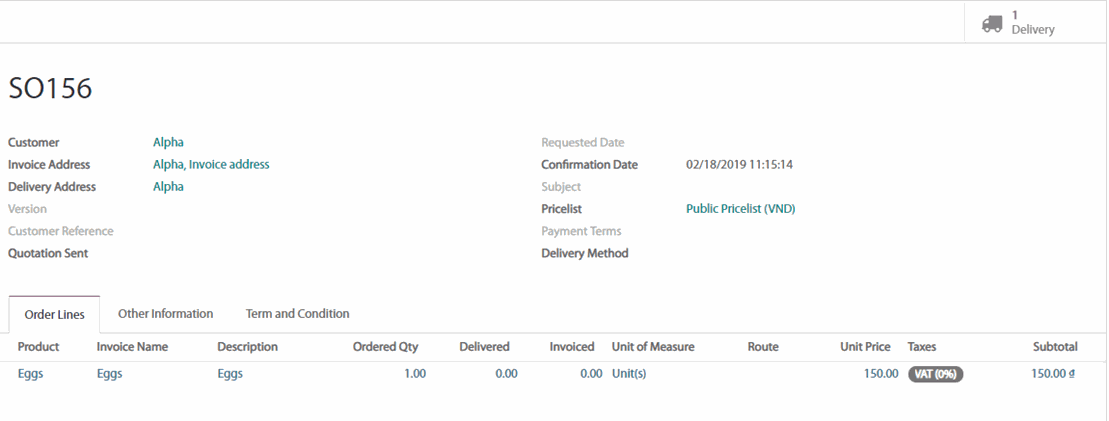Sort by Subtotal column header

(x=1055, y=347)
